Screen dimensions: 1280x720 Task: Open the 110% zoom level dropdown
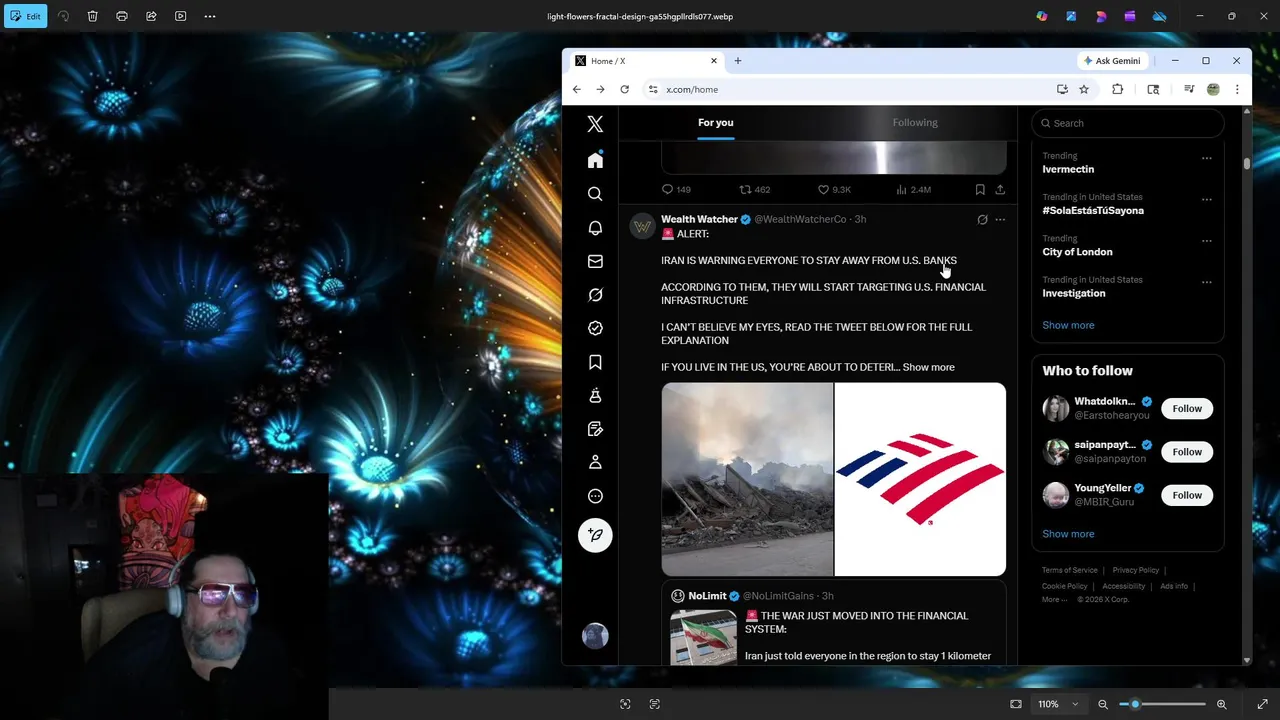coord(1058,704)
